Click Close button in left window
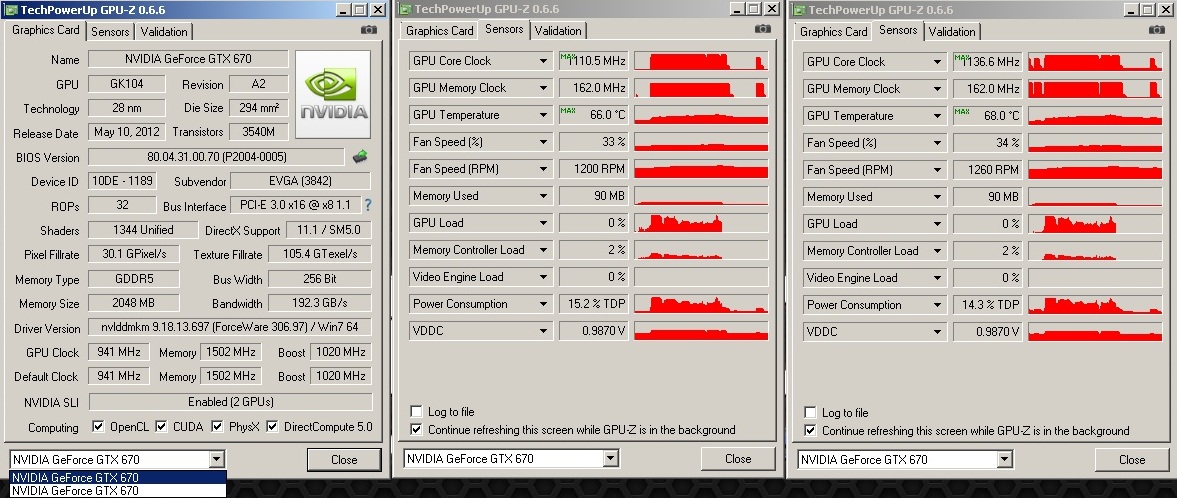1177x498 pixels. pos(344,460)
